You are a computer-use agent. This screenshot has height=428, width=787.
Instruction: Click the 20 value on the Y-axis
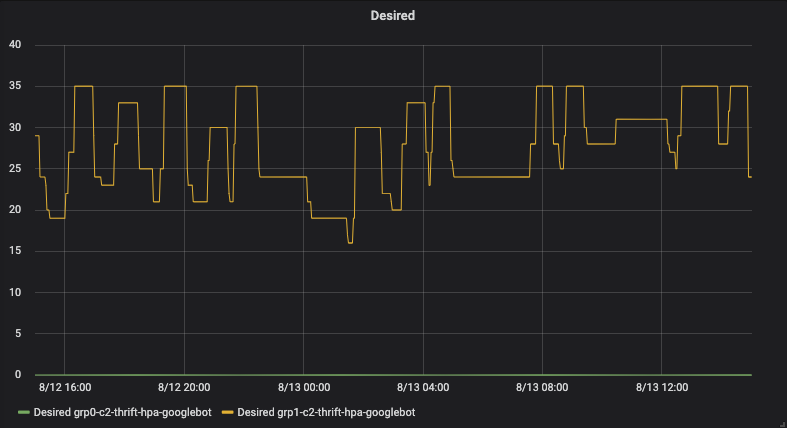coord(15,210)
